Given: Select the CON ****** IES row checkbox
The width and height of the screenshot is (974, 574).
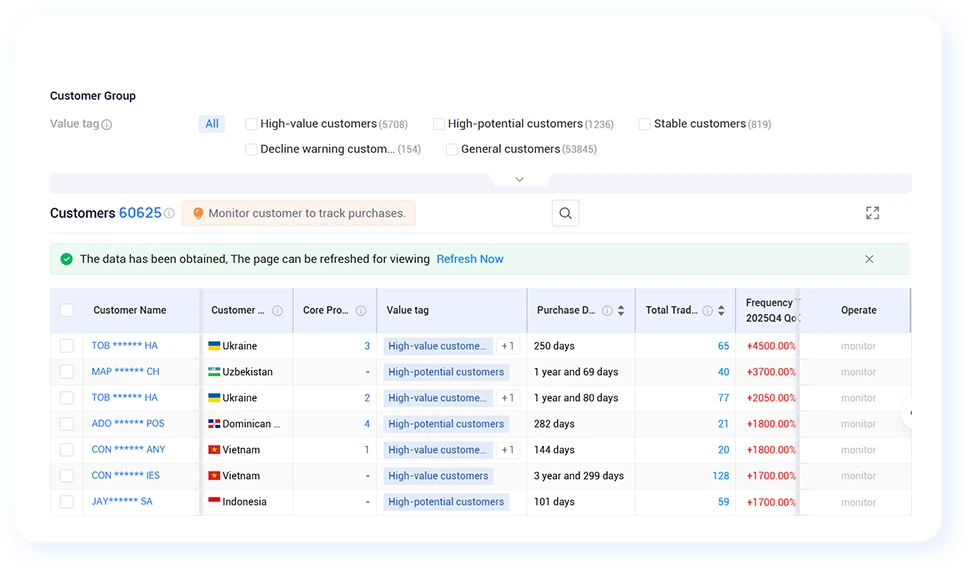Looking at the screenshot, I should click(x=66, y=476).
